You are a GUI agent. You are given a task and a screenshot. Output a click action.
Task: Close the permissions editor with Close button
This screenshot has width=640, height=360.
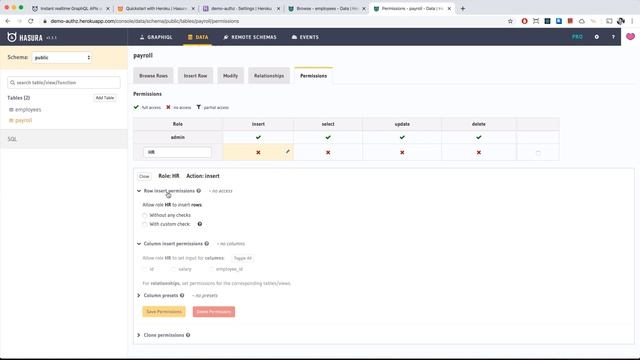point(144,176)
